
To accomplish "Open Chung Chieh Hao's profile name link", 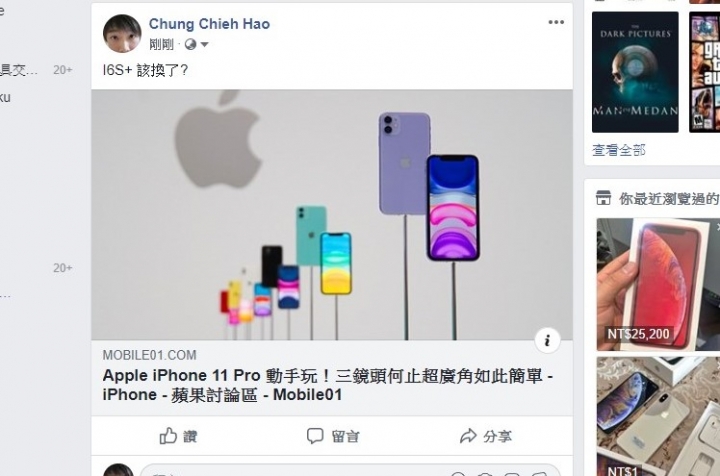I will (x=209, y=24).
